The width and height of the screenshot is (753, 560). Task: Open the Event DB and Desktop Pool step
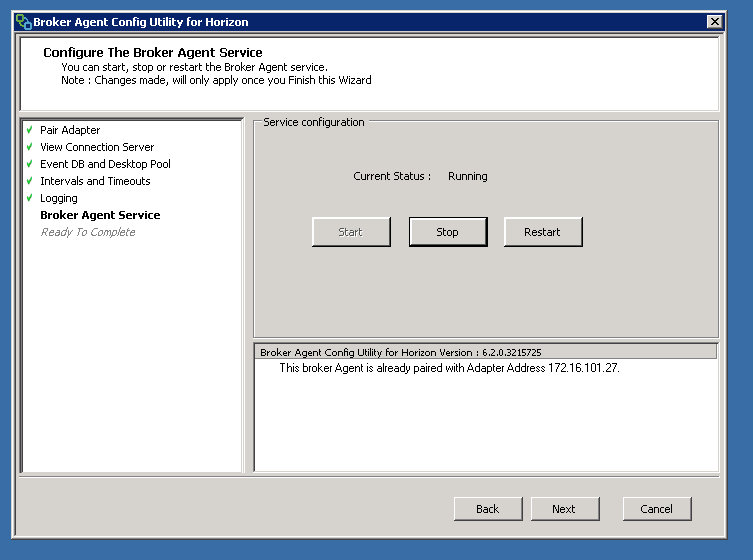pos(105,164)
